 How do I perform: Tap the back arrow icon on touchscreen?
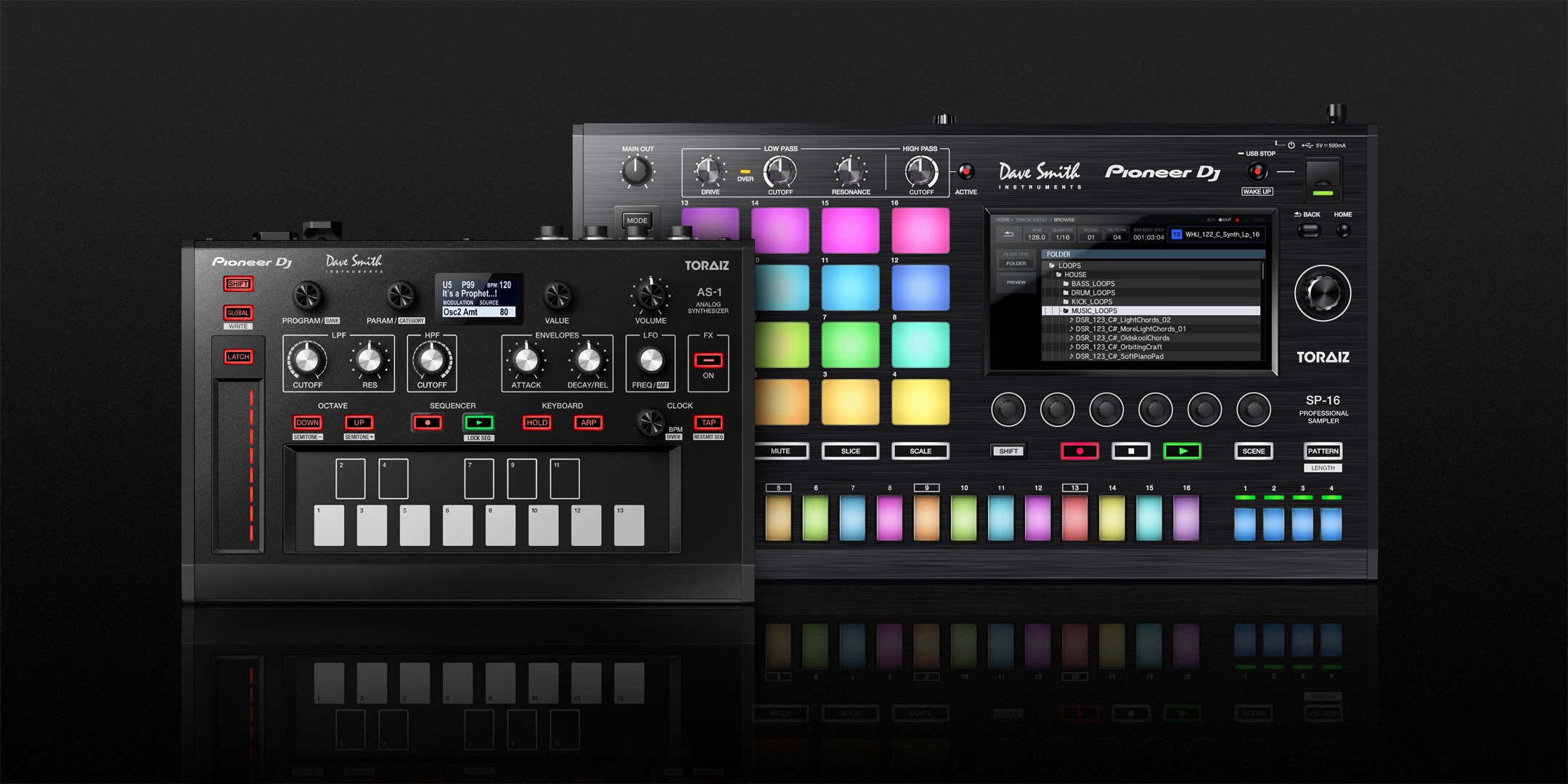point(1008,234)
